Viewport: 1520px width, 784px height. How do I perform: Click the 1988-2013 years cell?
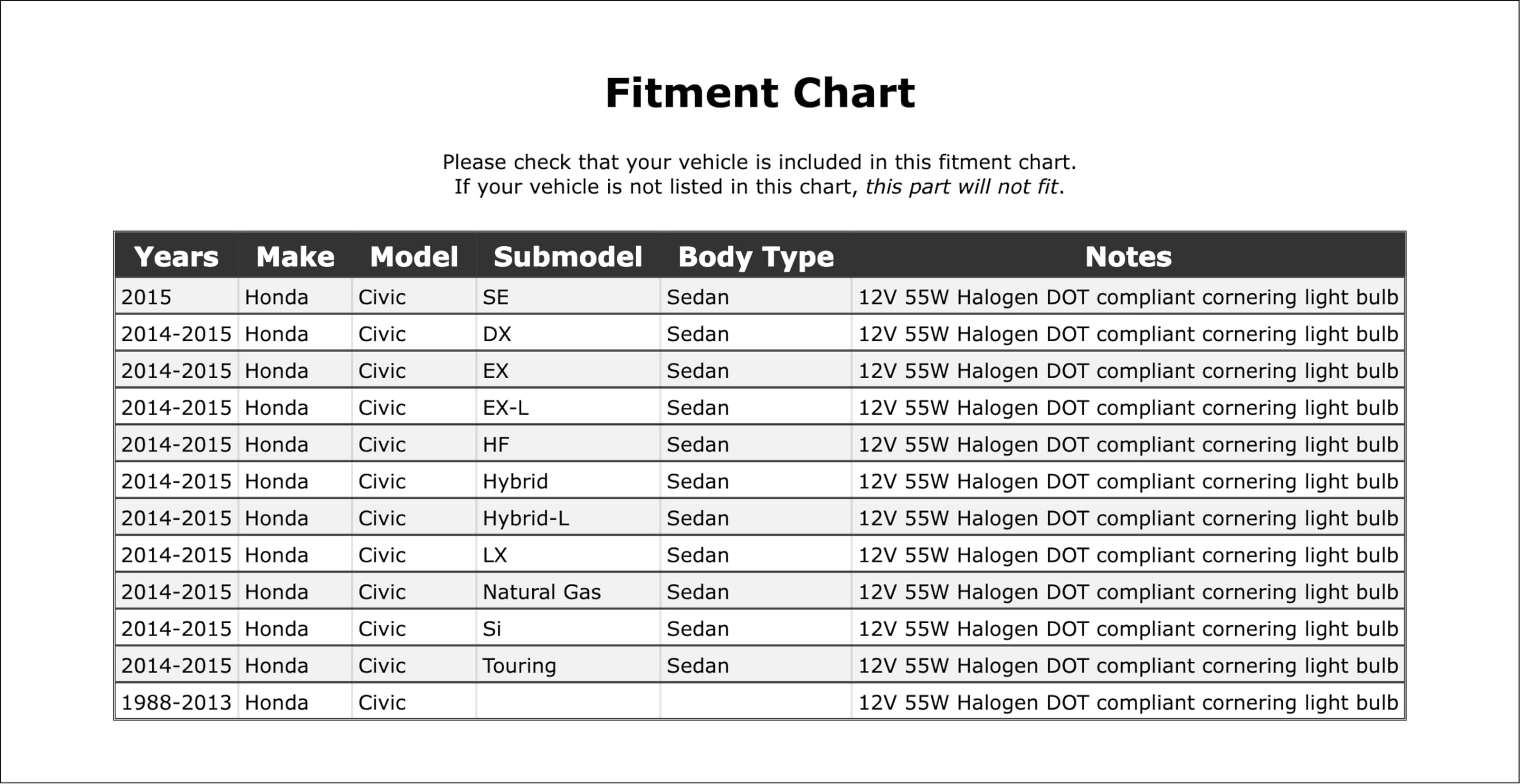[176, 703]
